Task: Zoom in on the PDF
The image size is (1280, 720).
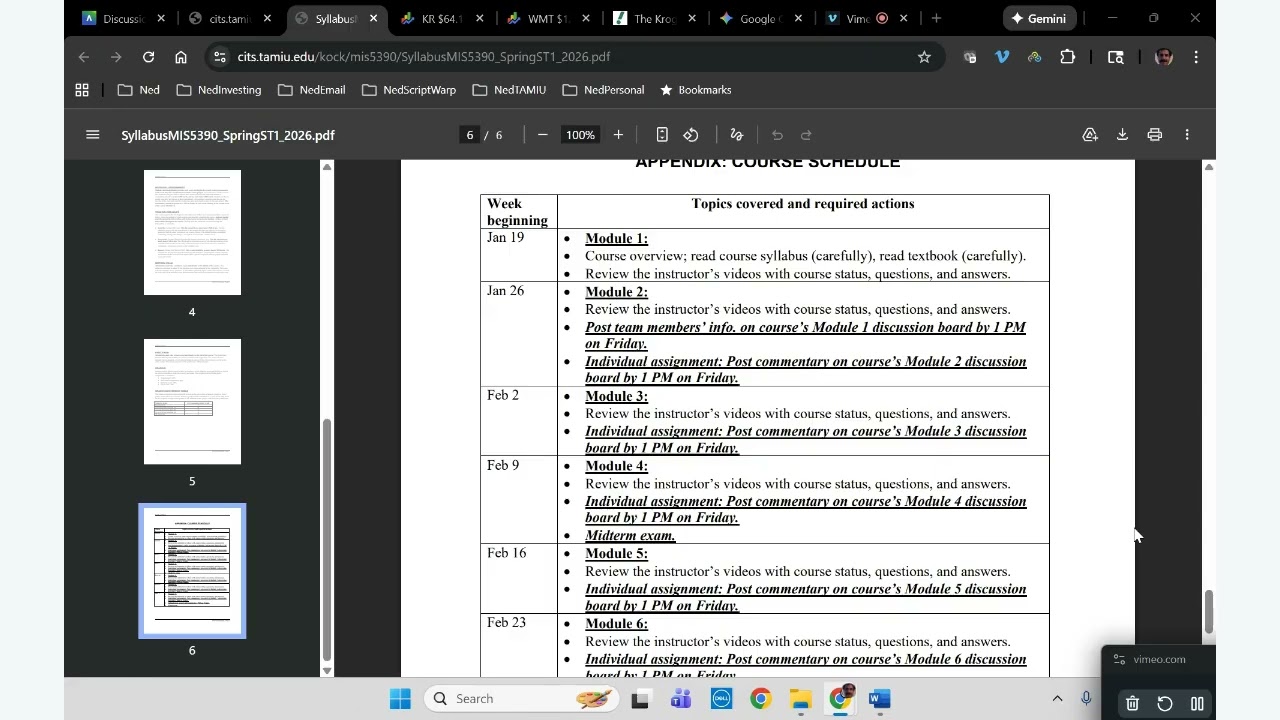Action: [618, 135]
